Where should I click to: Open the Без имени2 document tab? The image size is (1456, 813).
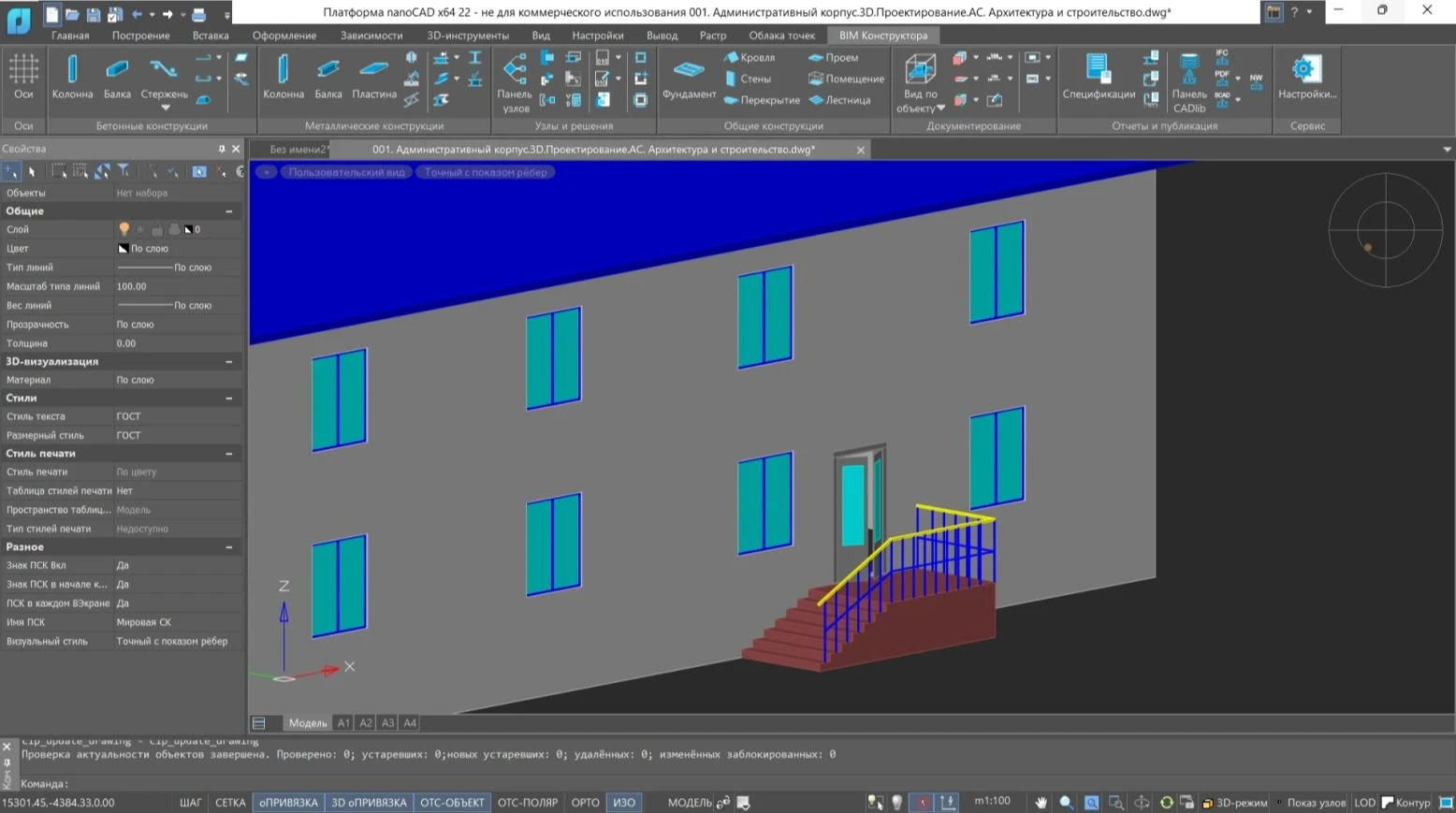pyautogui.click(x=298, y=150)
